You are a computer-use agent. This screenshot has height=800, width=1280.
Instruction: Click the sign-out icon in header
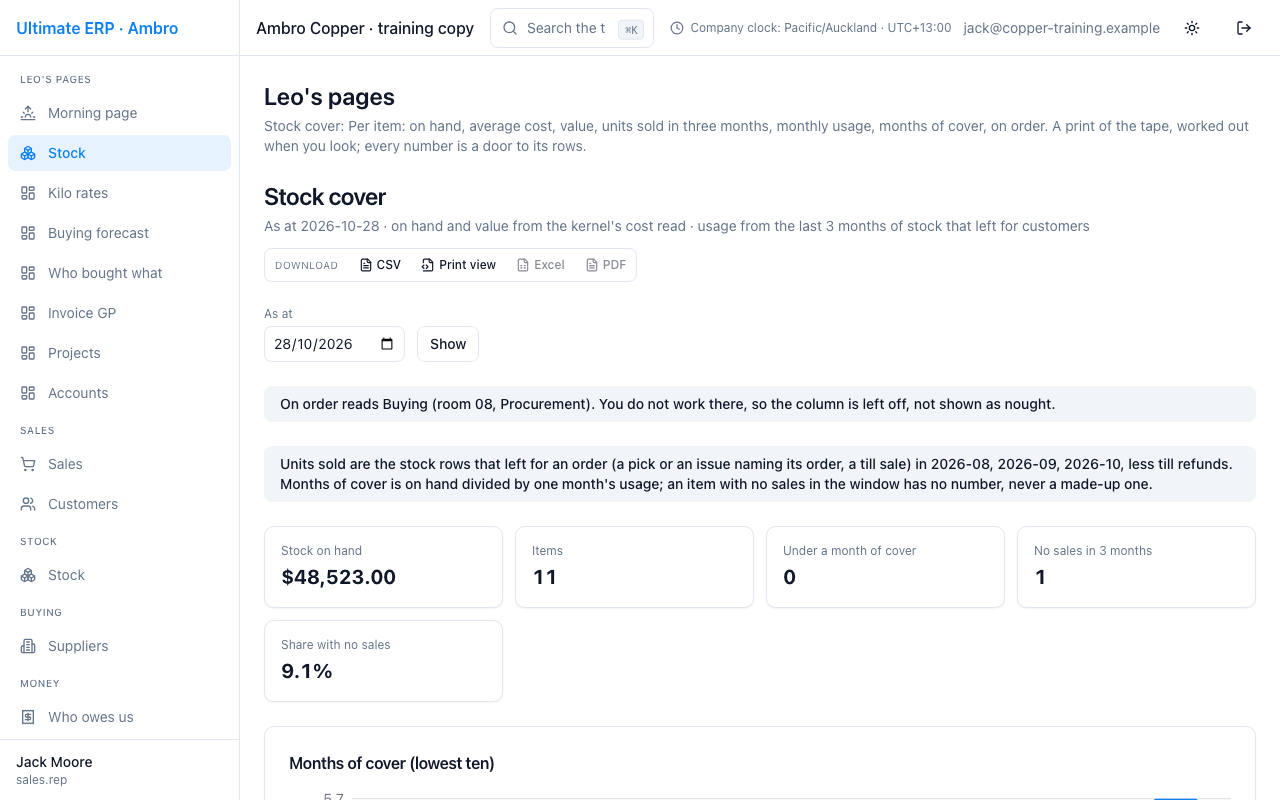tap(1244, 28)
